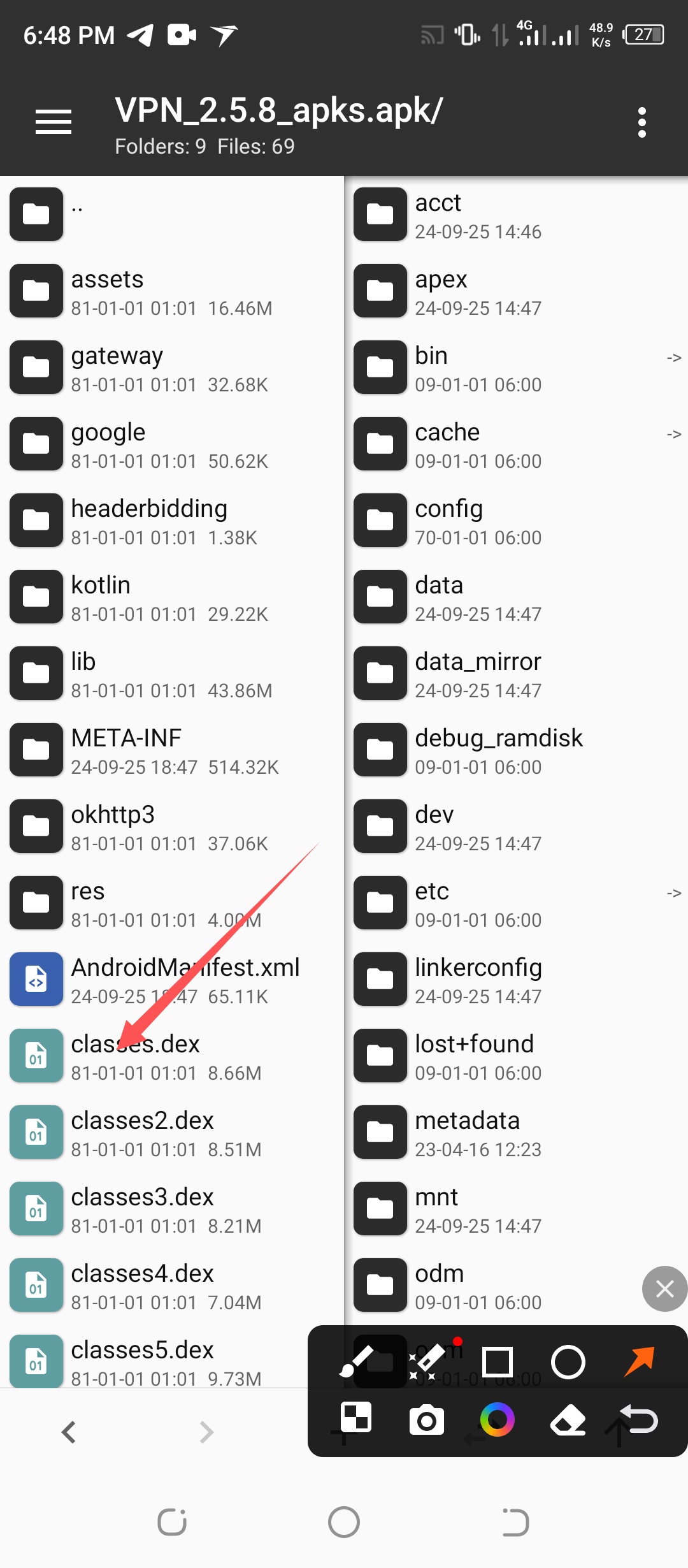This screenshot has width=688, height=1568.
Task: Select the orange arrow annotation tool
Action: pyautogui.click(x=639, y=1361)
